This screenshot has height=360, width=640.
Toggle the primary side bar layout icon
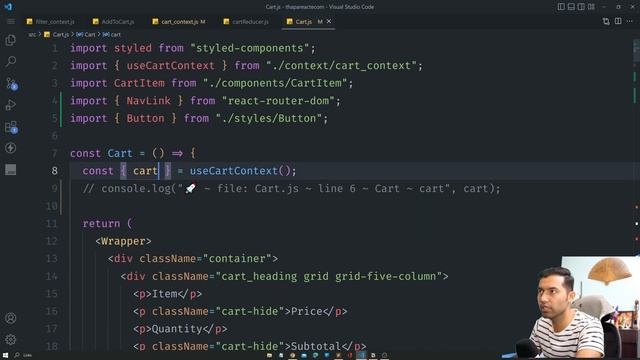561,7
